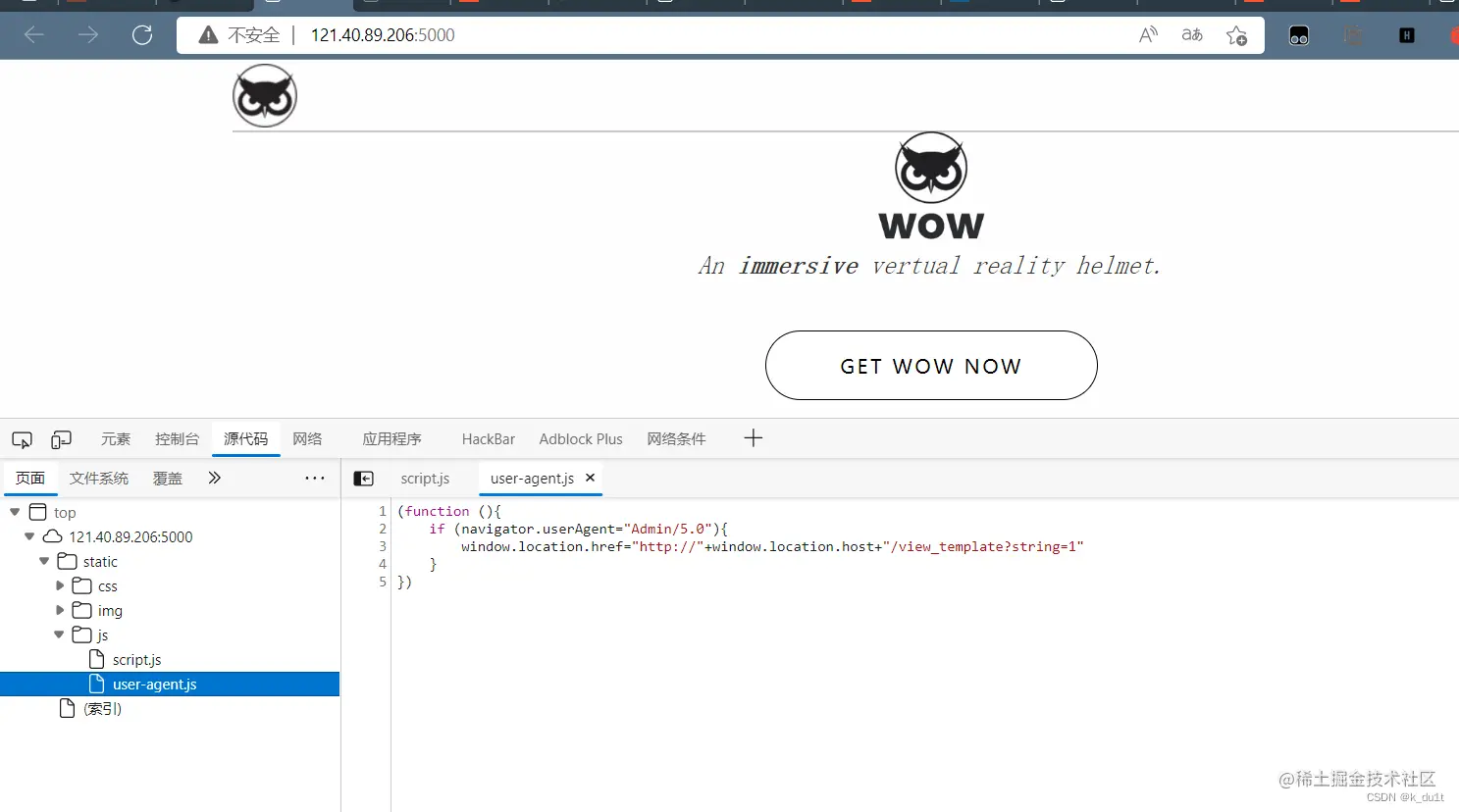Add page to favorites with star icon
1459x812 pixels.
(x=1236, y=36)
